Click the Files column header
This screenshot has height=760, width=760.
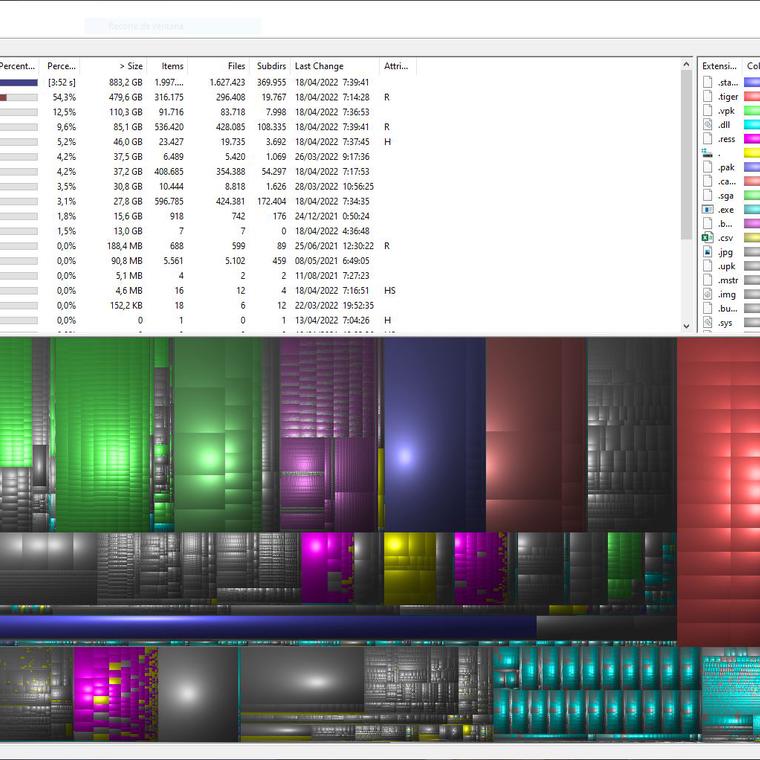coord(235,66)
